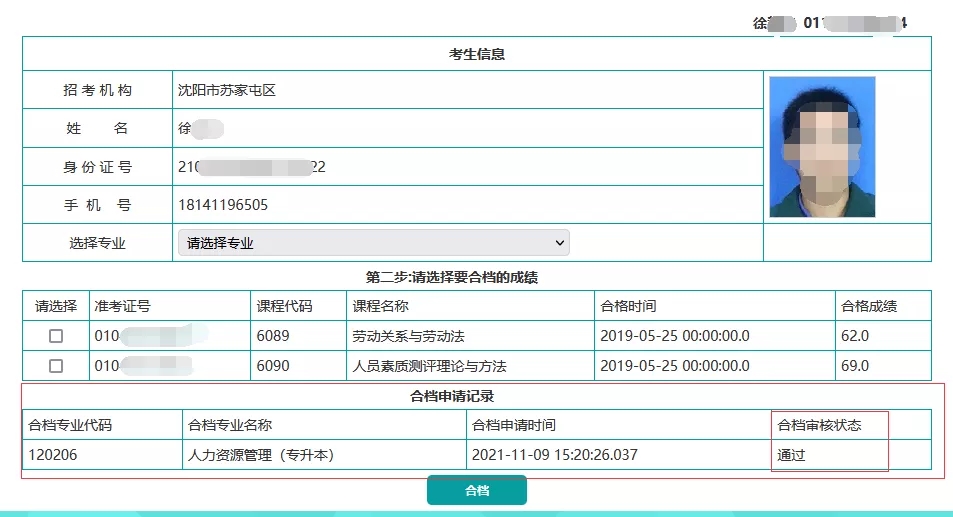Click the 通过 review status
This screenshot has height=517, width=953.
(x=791, y=455)
